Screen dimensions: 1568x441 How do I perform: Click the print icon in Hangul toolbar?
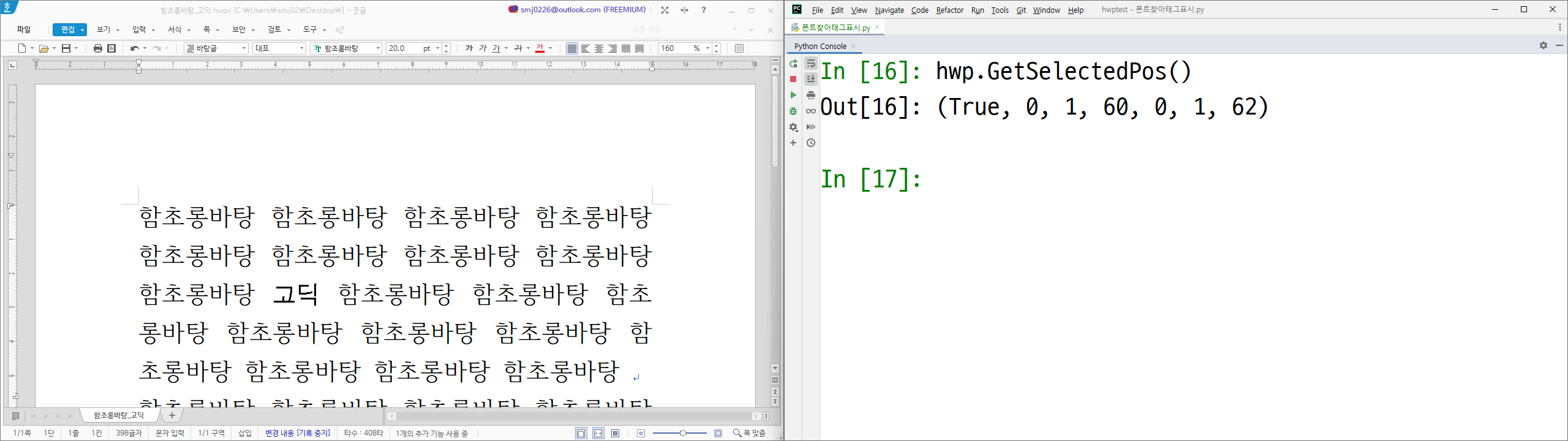coord(98,48)
